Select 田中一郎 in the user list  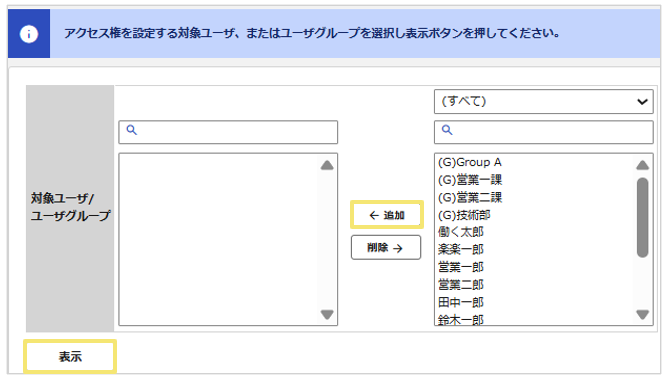click(x=461, y=302)
